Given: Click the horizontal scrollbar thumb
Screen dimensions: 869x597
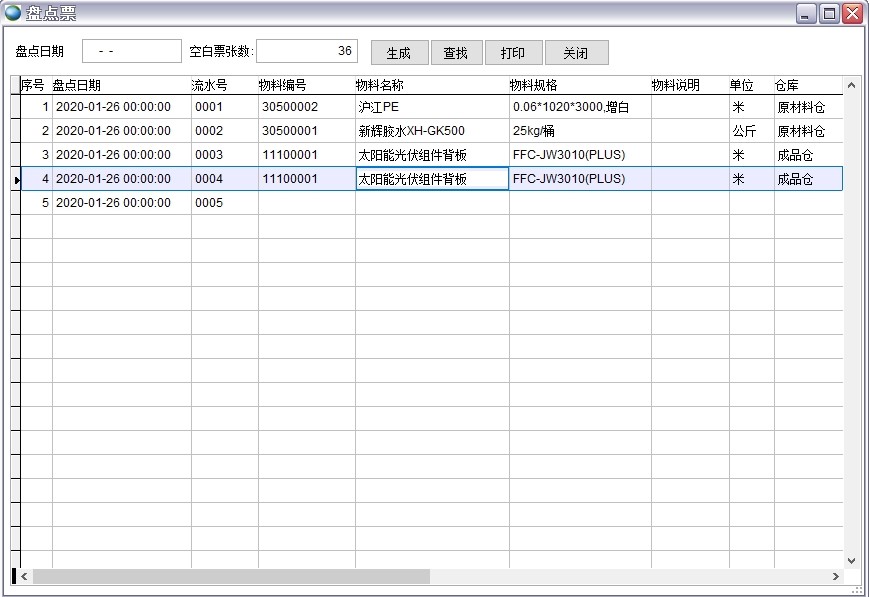Looking at the screenshot, I should point(230,577).
